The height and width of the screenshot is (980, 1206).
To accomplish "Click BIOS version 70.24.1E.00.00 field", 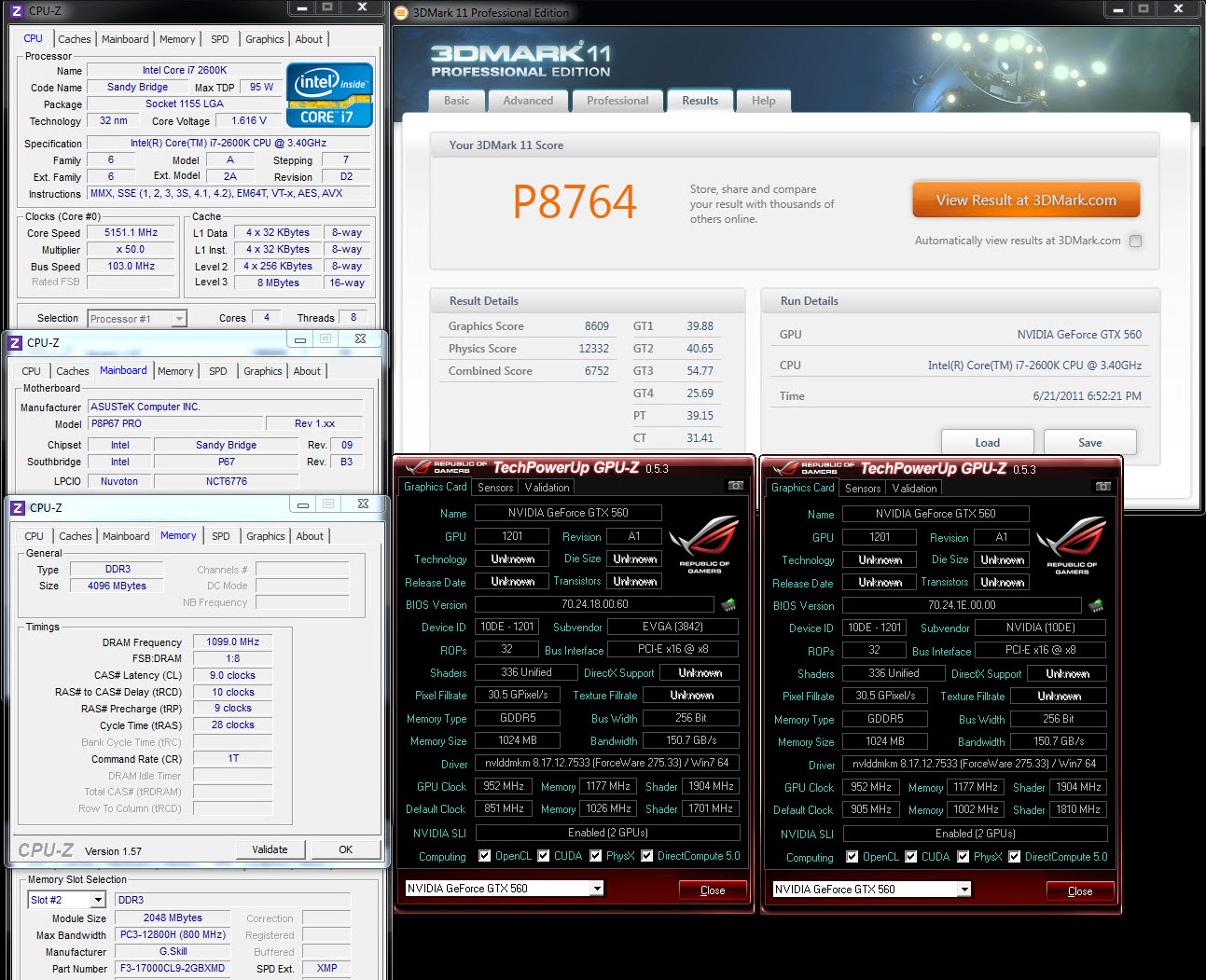I will click(963, 605).
